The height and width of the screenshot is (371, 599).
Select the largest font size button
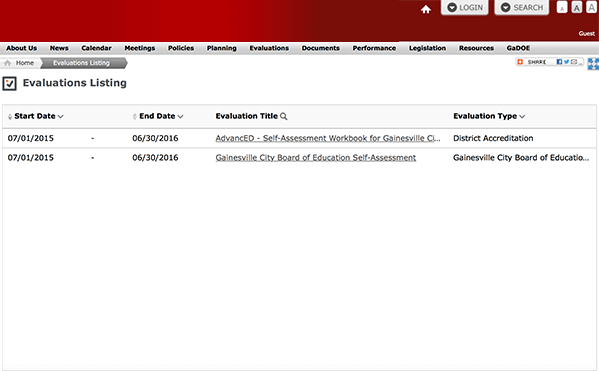coord(591,7)
